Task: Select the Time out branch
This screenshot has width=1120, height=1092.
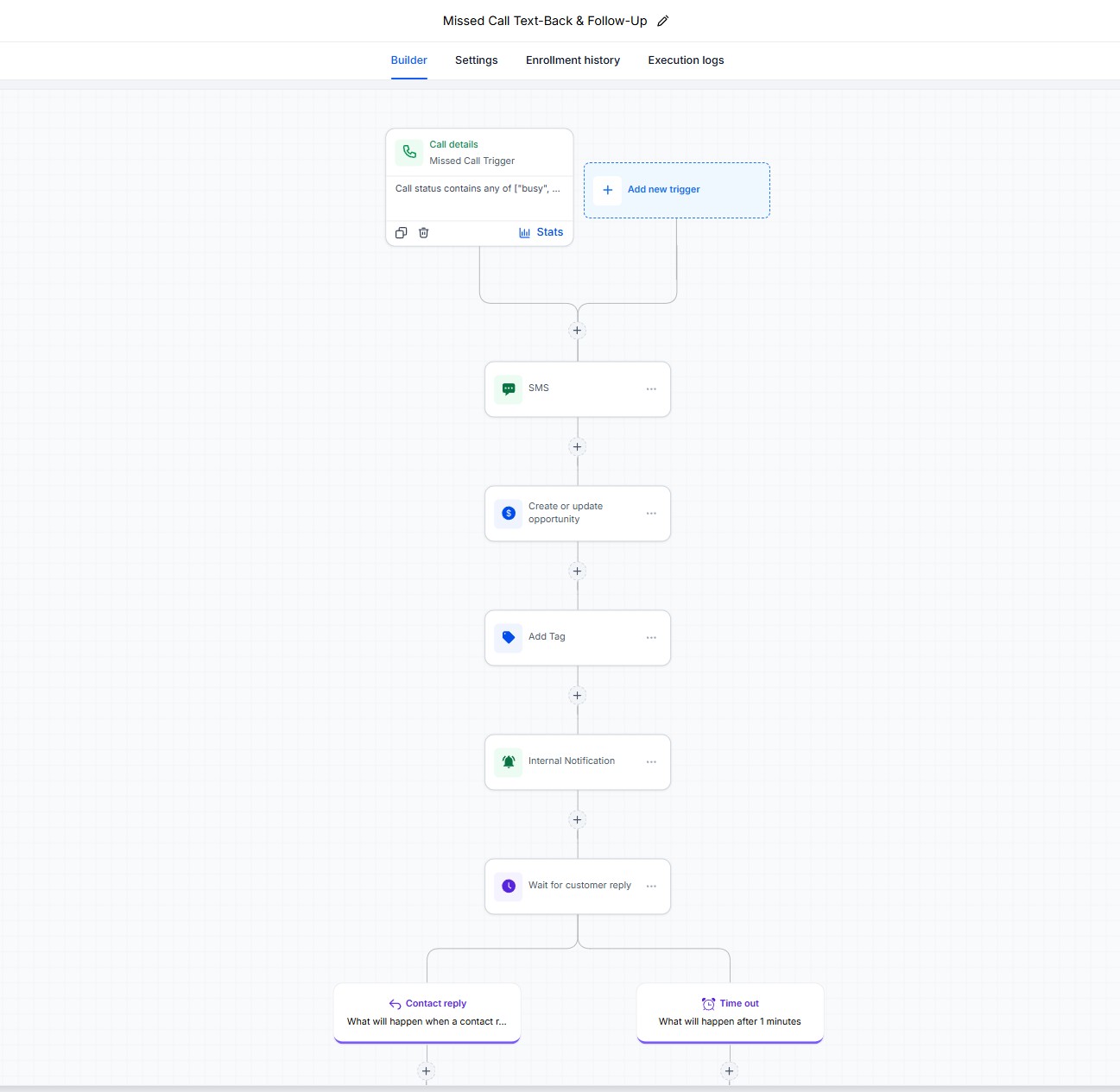Action: [x=731, y=1013]
